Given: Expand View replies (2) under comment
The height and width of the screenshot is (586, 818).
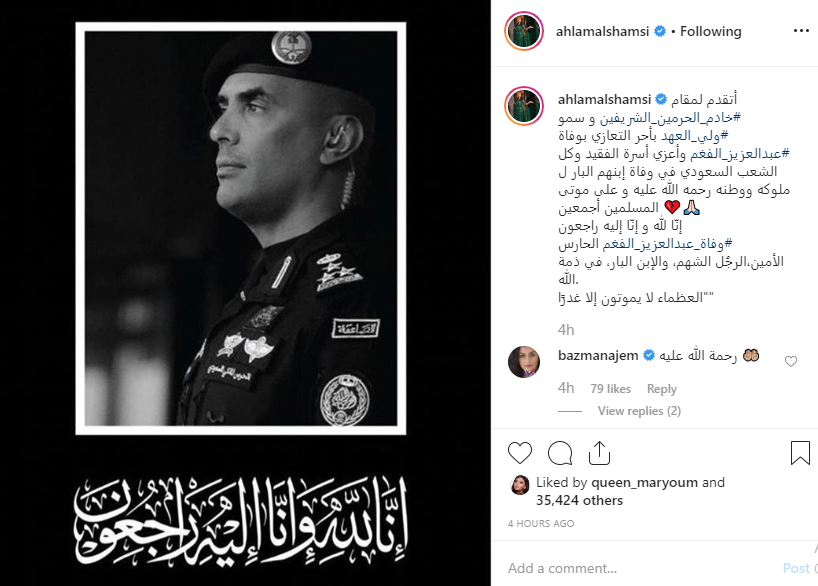Looking at the screenshot, I should tap(639, 411).
